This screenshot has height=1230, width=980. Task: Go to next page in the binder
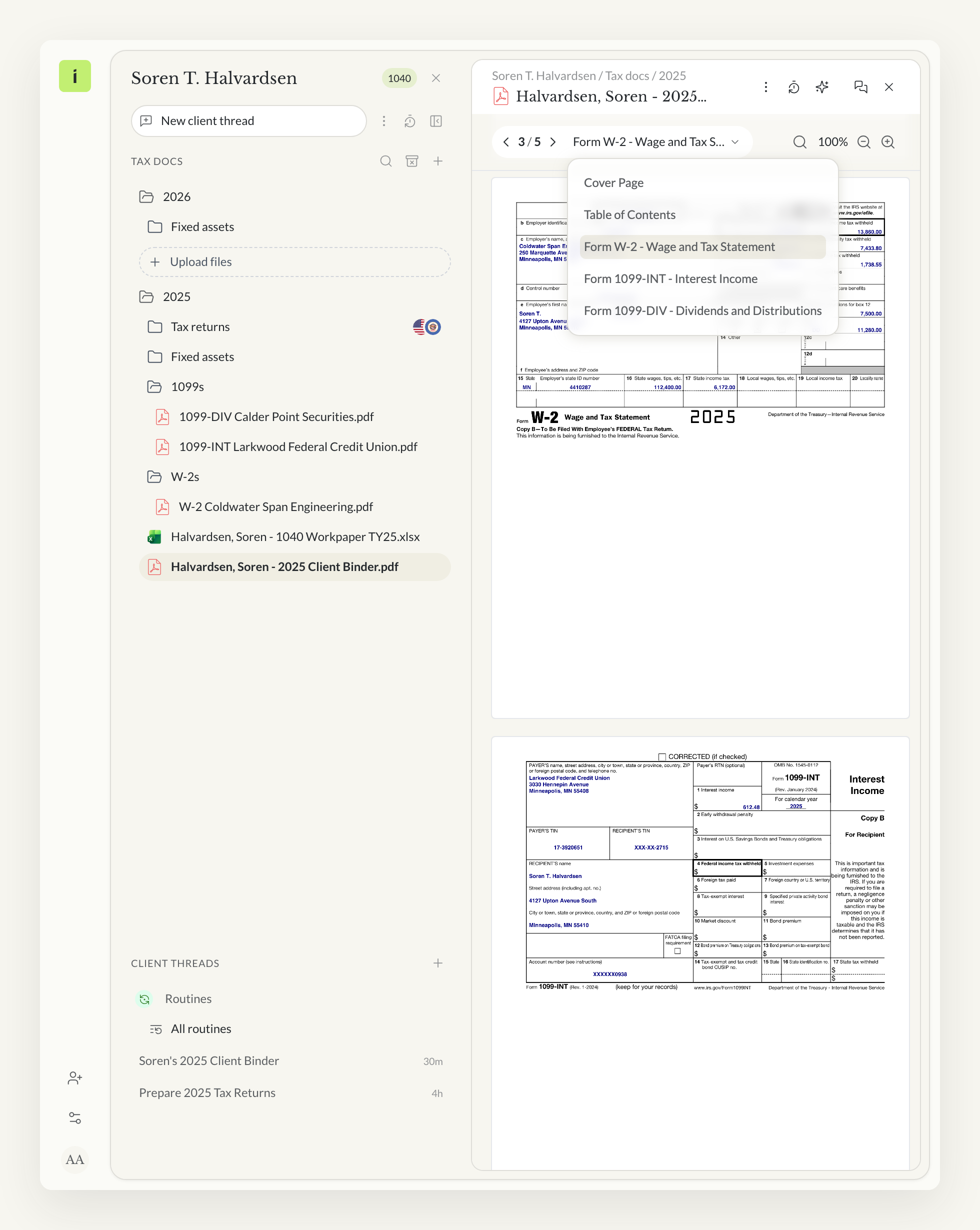pyautogui.click(x=552, y=142)
